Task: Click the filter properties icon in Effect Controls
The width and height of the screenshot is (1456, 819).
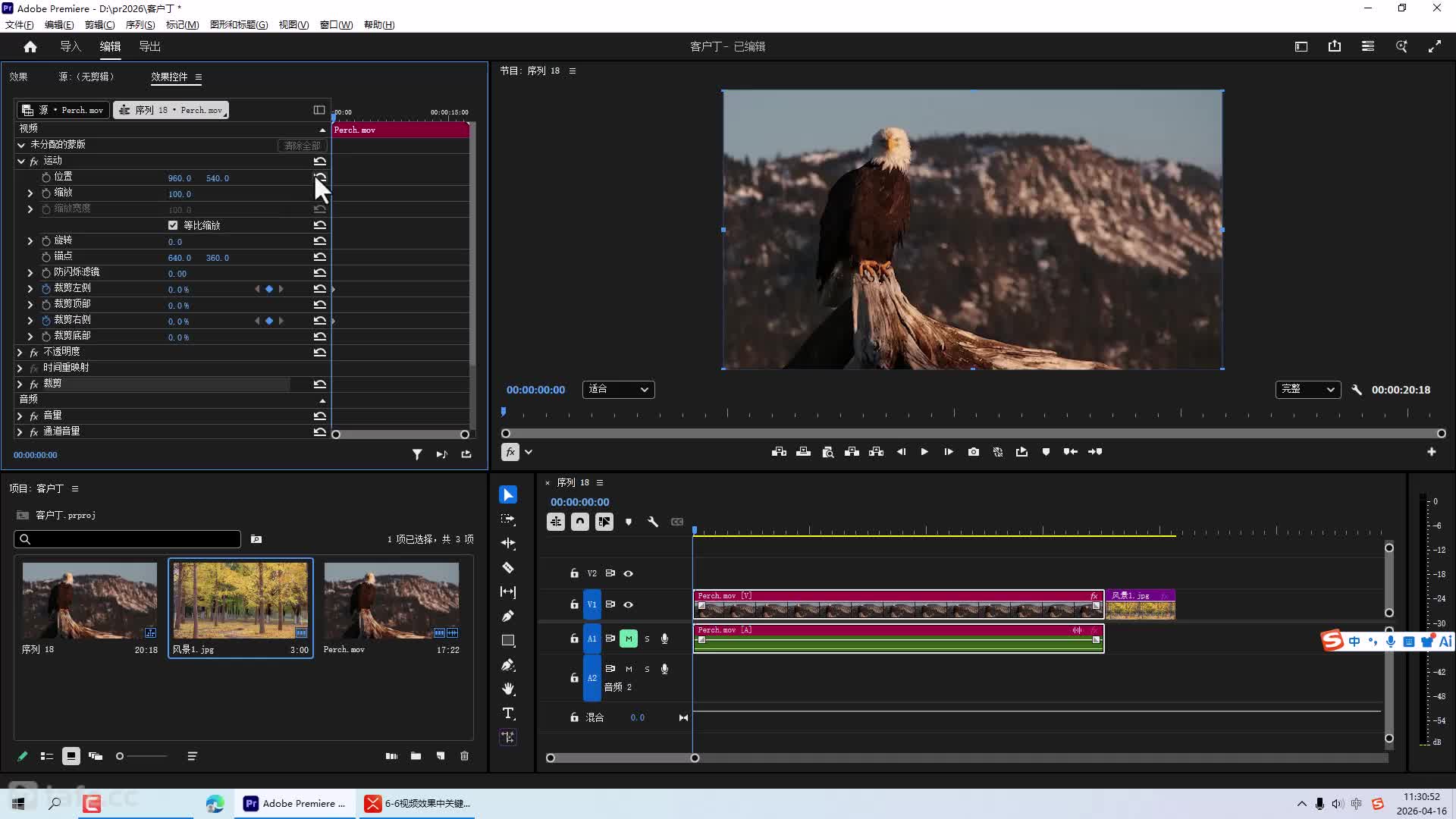Action: tap(417, 454)
